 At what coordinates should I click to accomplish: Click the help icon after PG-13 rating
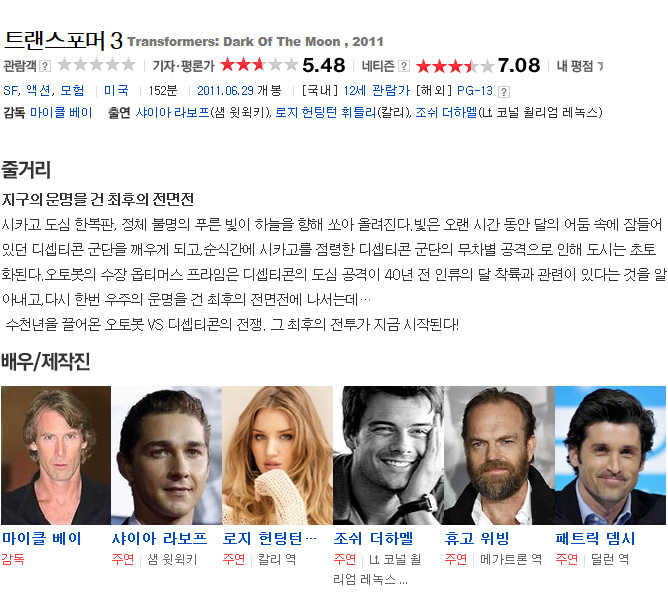pyautogui.click(x=504, y=92)
